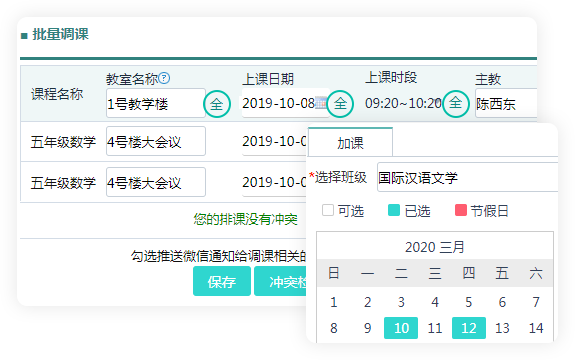Screen dimensions: 575x360
Task: Select date 1 in March calendar
Action: pyautogui.click(x=333, y=302)
